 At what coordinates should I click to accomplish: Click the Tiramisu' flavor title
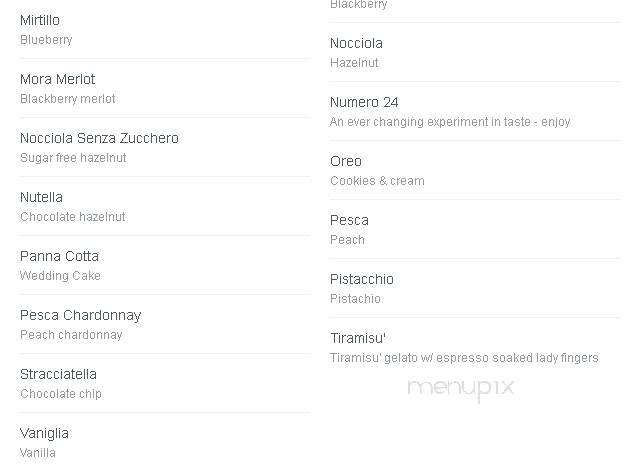[x=358, y=338]
